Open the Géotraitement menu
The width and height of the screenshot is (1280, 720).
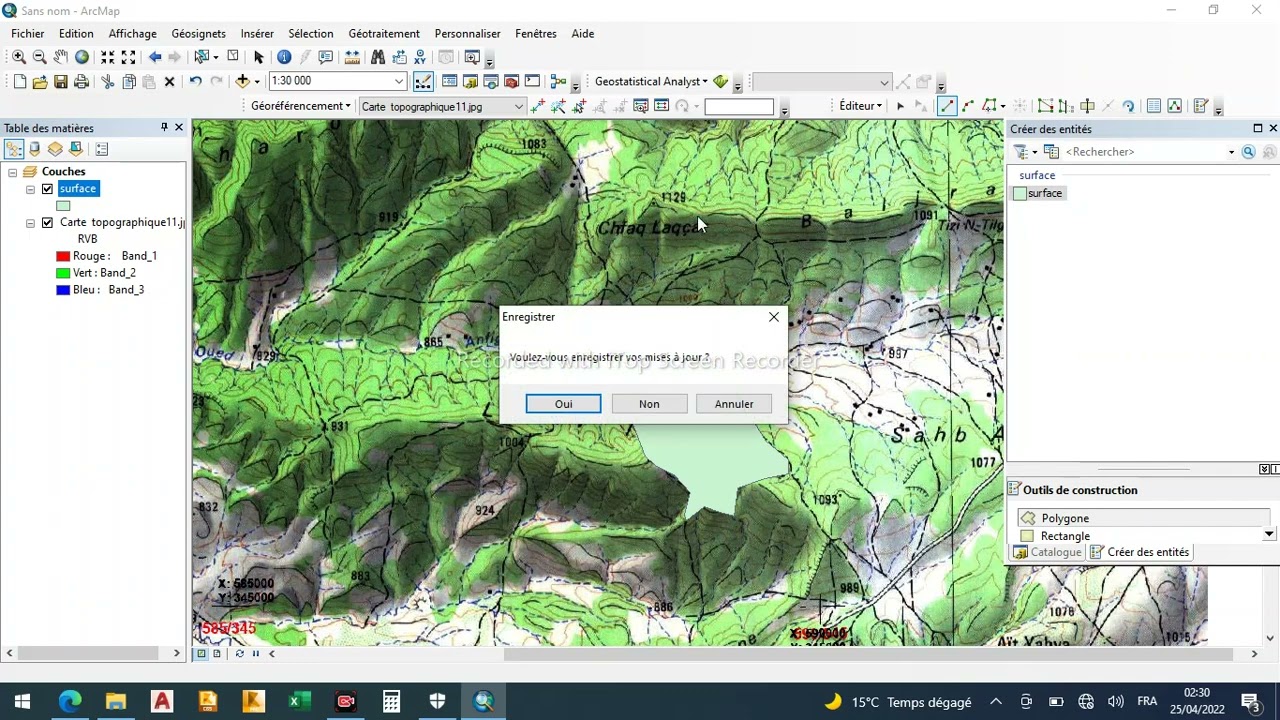click(384, 33)
